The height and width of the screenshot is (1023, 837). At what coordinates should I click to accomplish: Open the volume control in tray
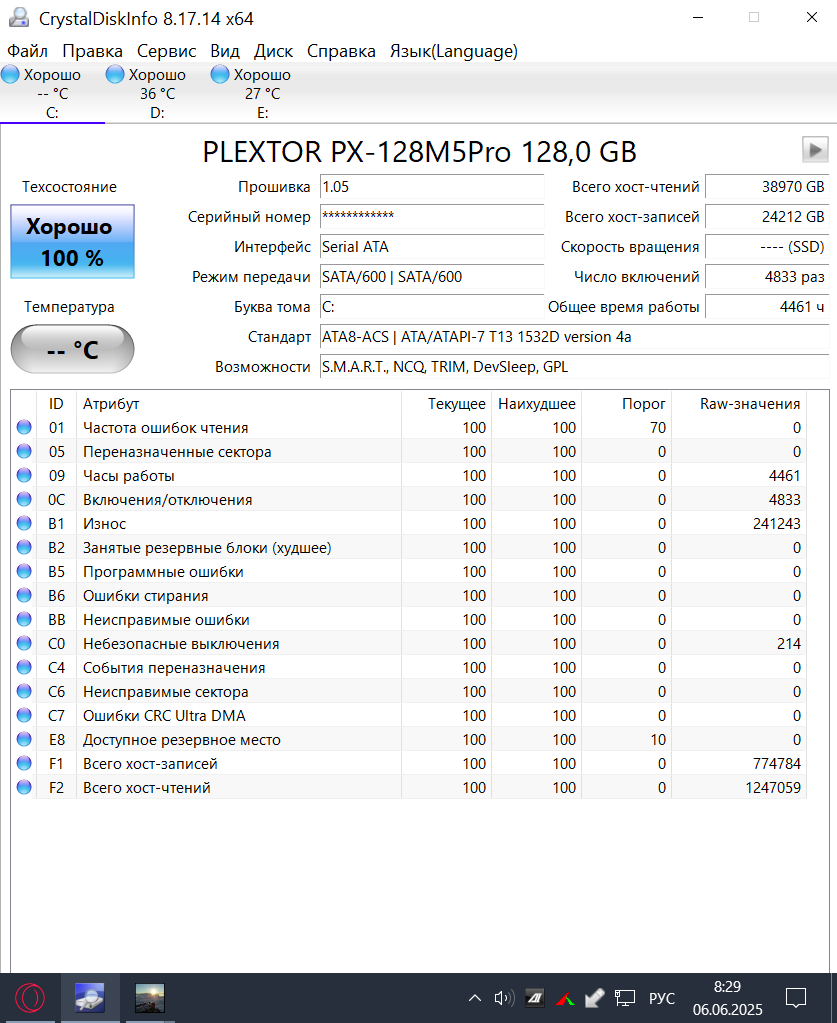pos(504,998)
